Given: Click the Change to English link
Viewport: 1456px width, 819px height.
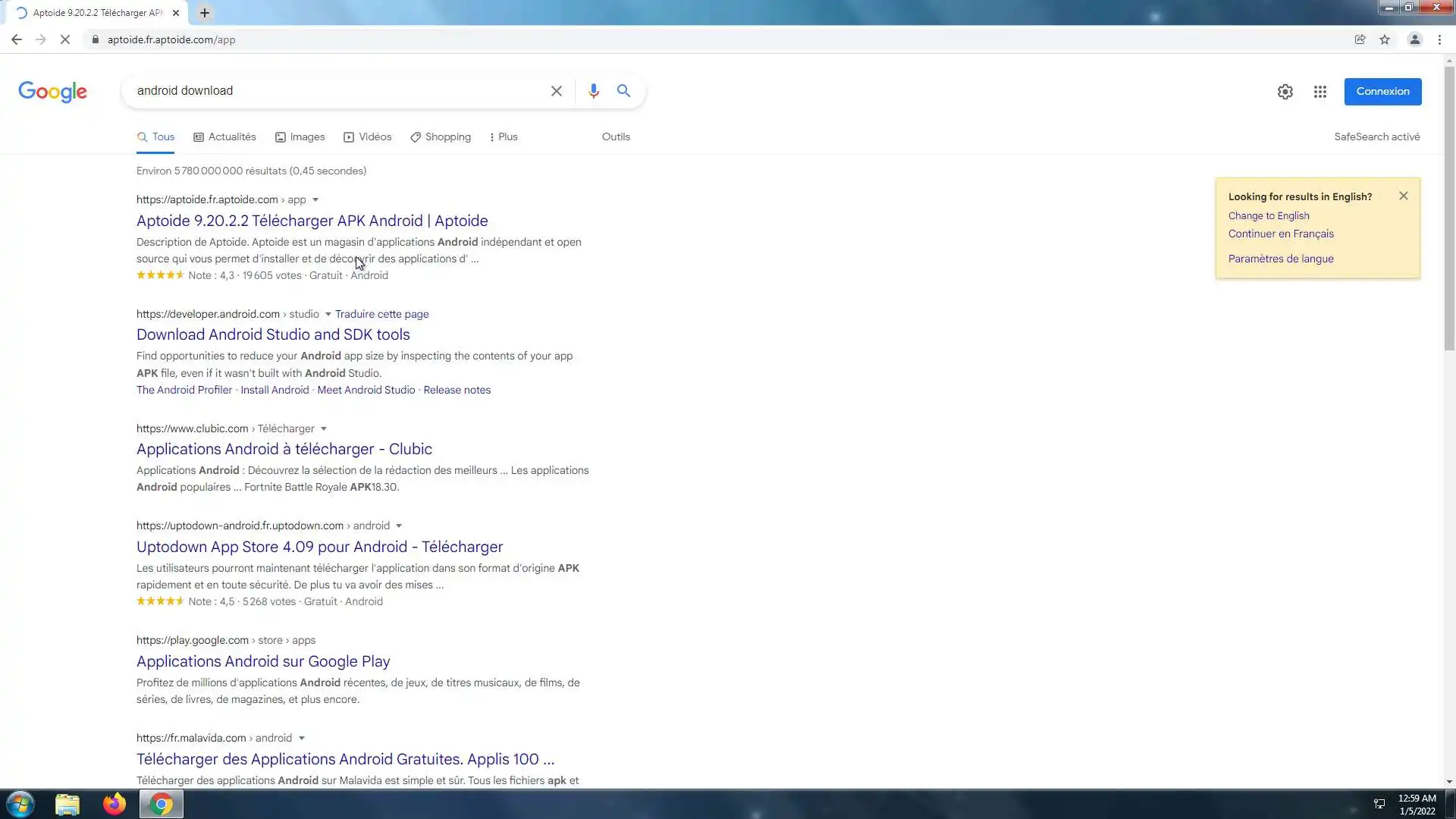Looking at the screenshot, I should click(x=1269, y=215).
